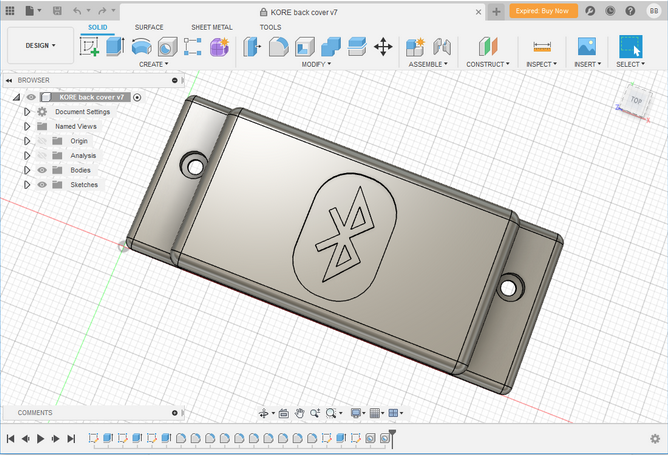The width and height of the screenshot is (668, 455).
Task: Expand the Document Settings tree node
Action: point(27,112)
